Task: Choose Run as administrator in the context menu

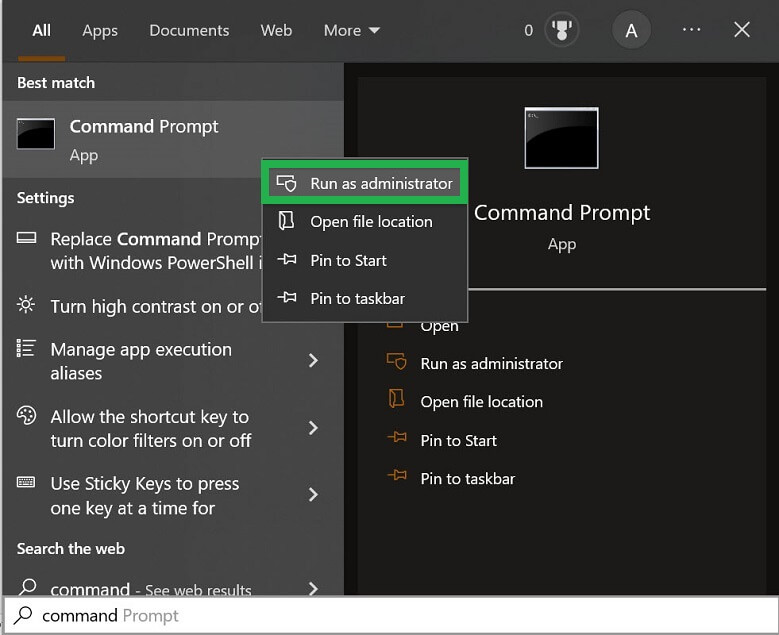Action: click(x=365, y=183)
